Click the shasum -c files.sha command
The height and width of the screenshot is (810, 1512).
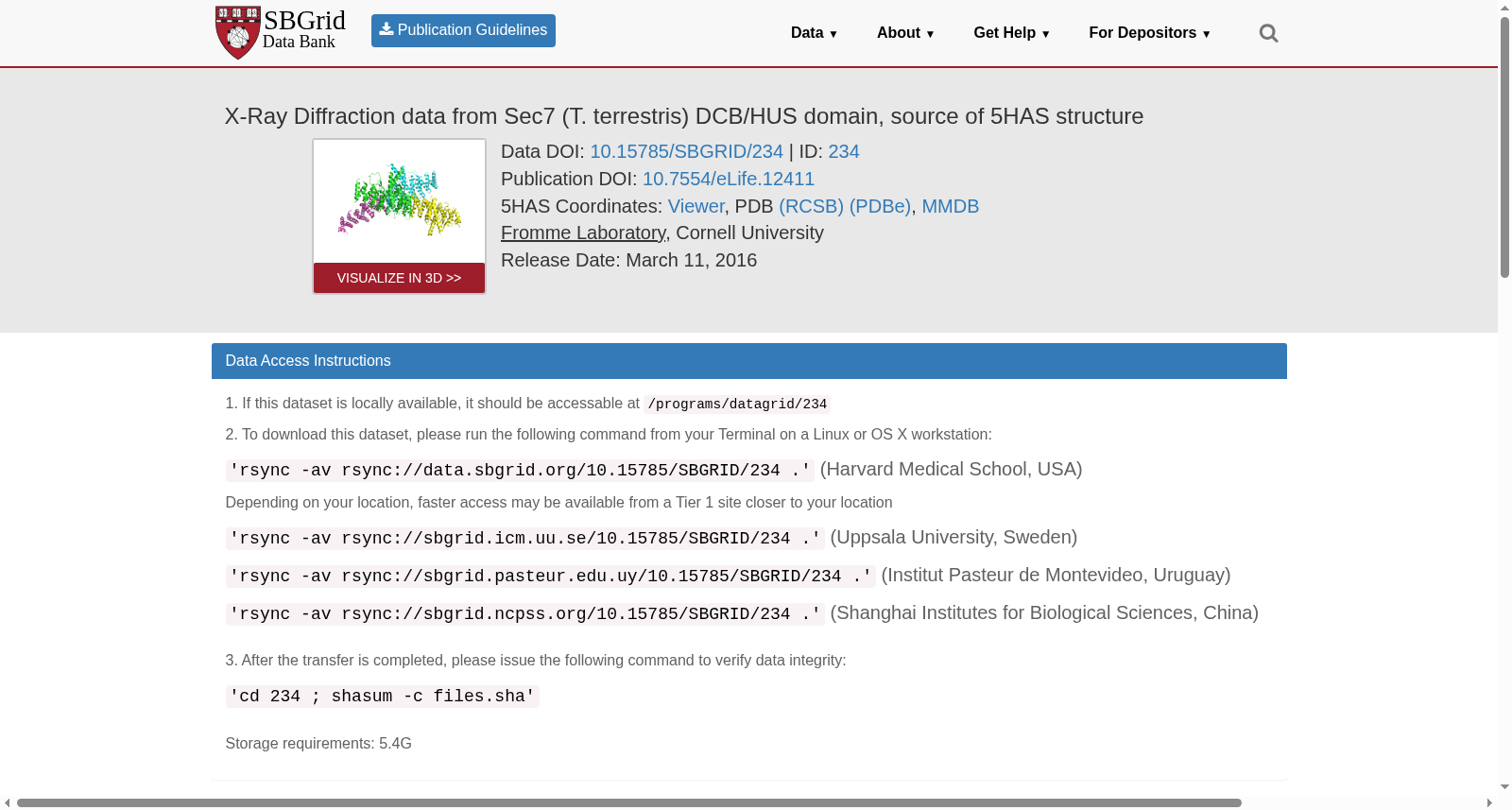[382, 697]
